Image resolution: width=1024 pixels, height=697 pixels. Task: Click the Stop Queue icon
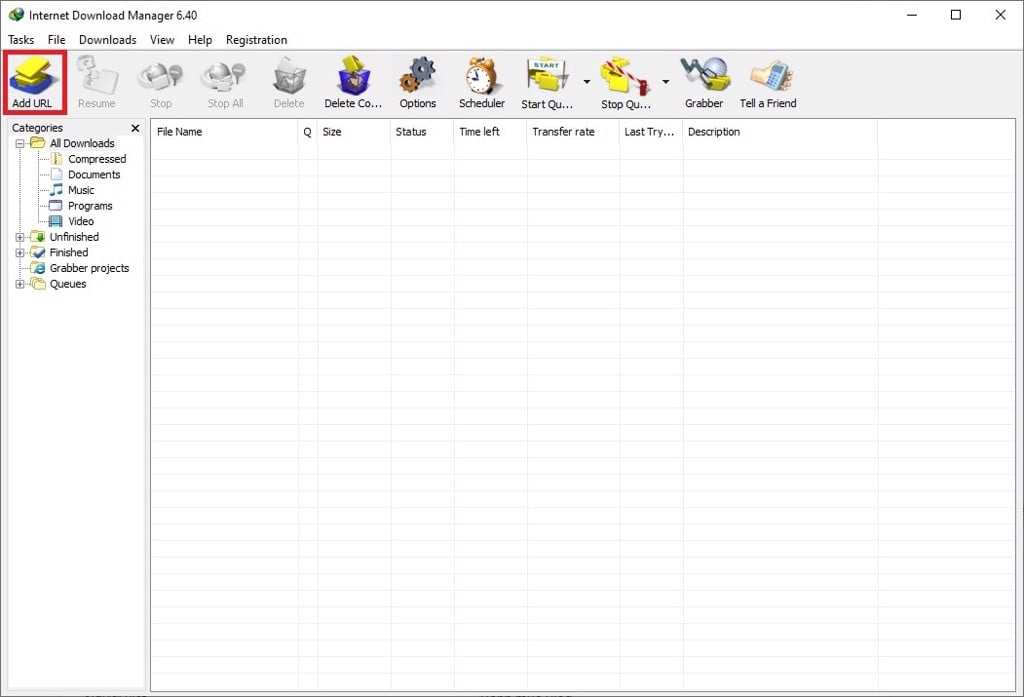tap(626, 82)
